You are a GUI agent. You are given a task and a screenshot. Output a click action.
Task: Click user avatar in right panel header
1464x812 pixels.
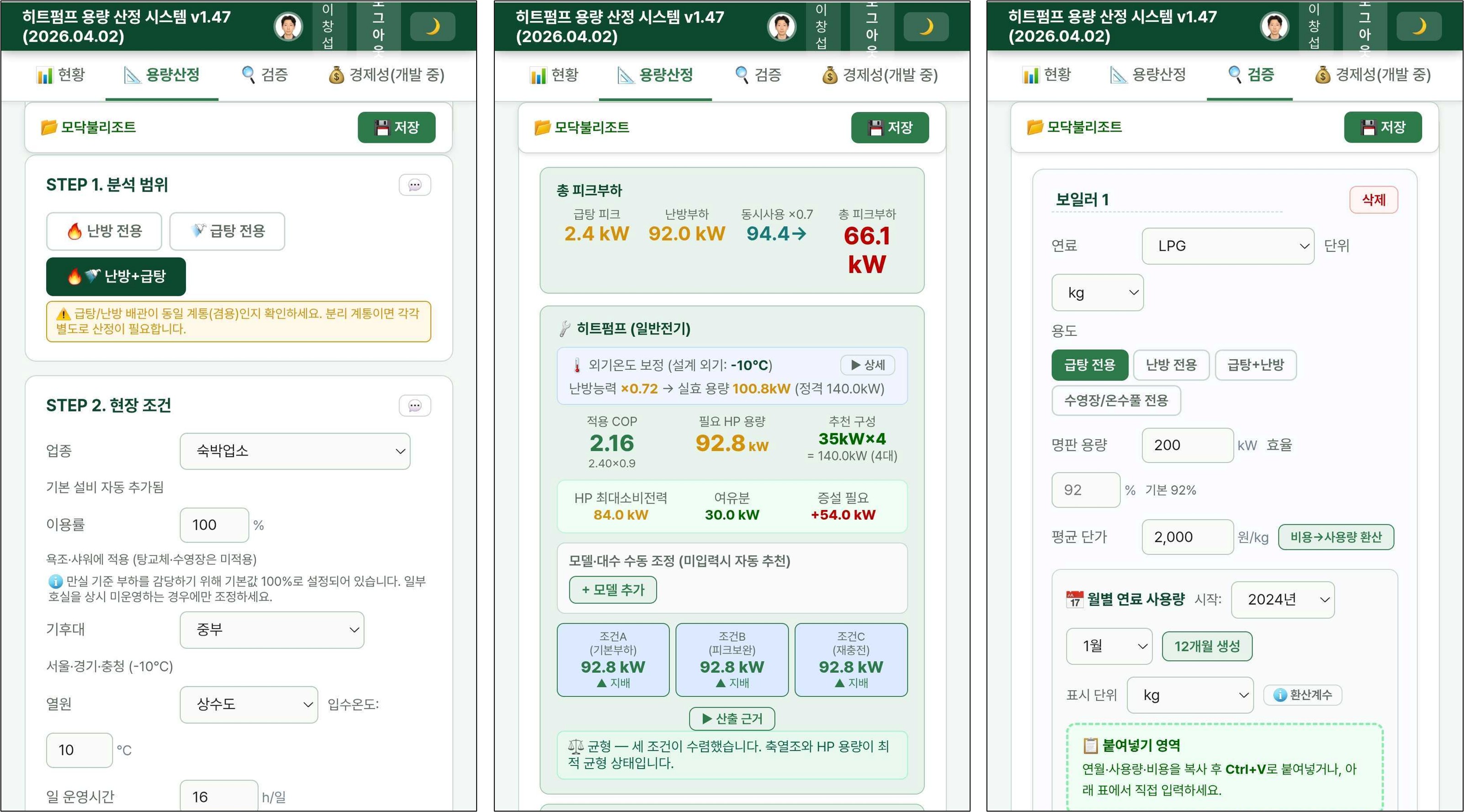(1274, 27)
